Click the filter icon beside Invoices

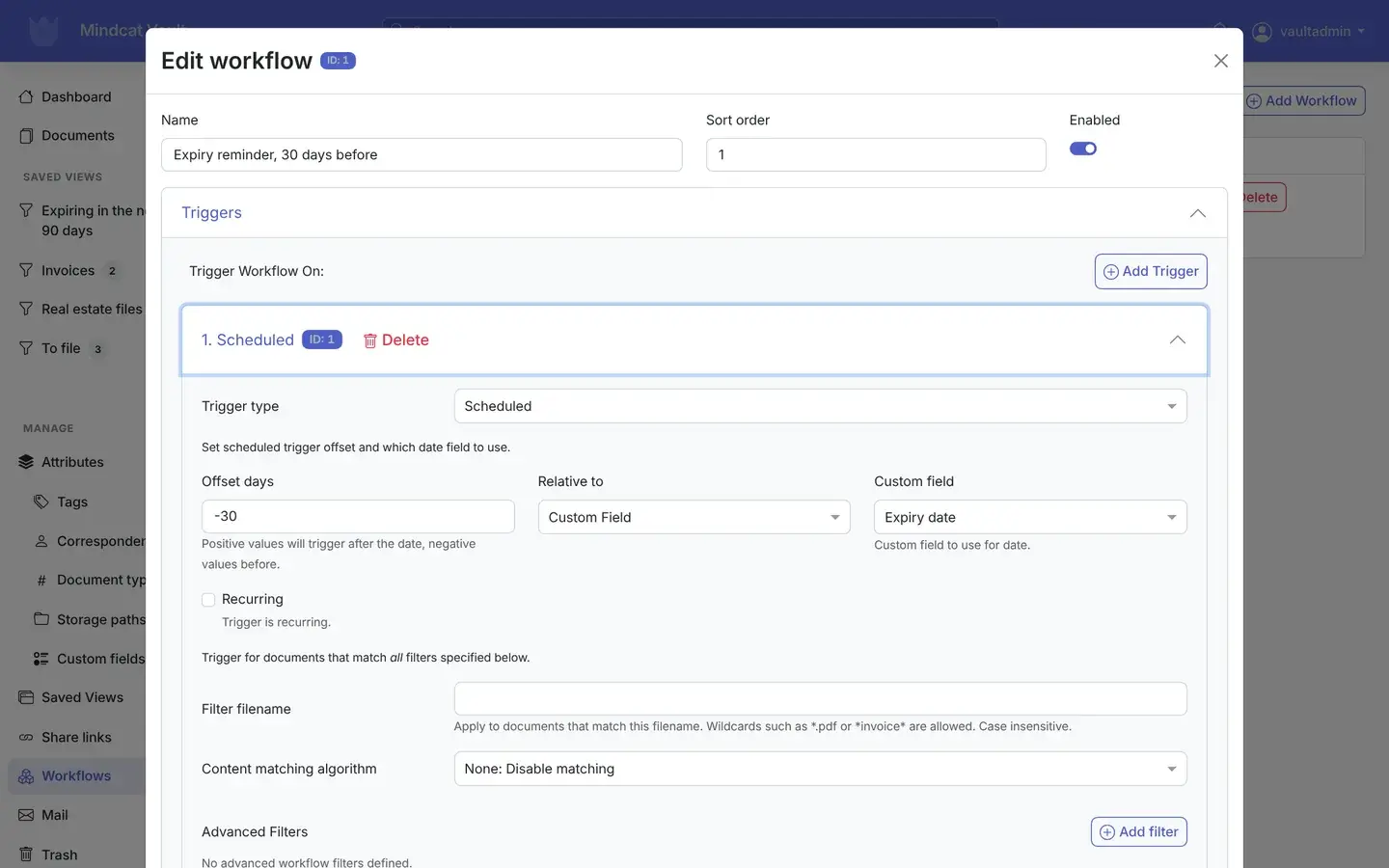click(26, 270)
